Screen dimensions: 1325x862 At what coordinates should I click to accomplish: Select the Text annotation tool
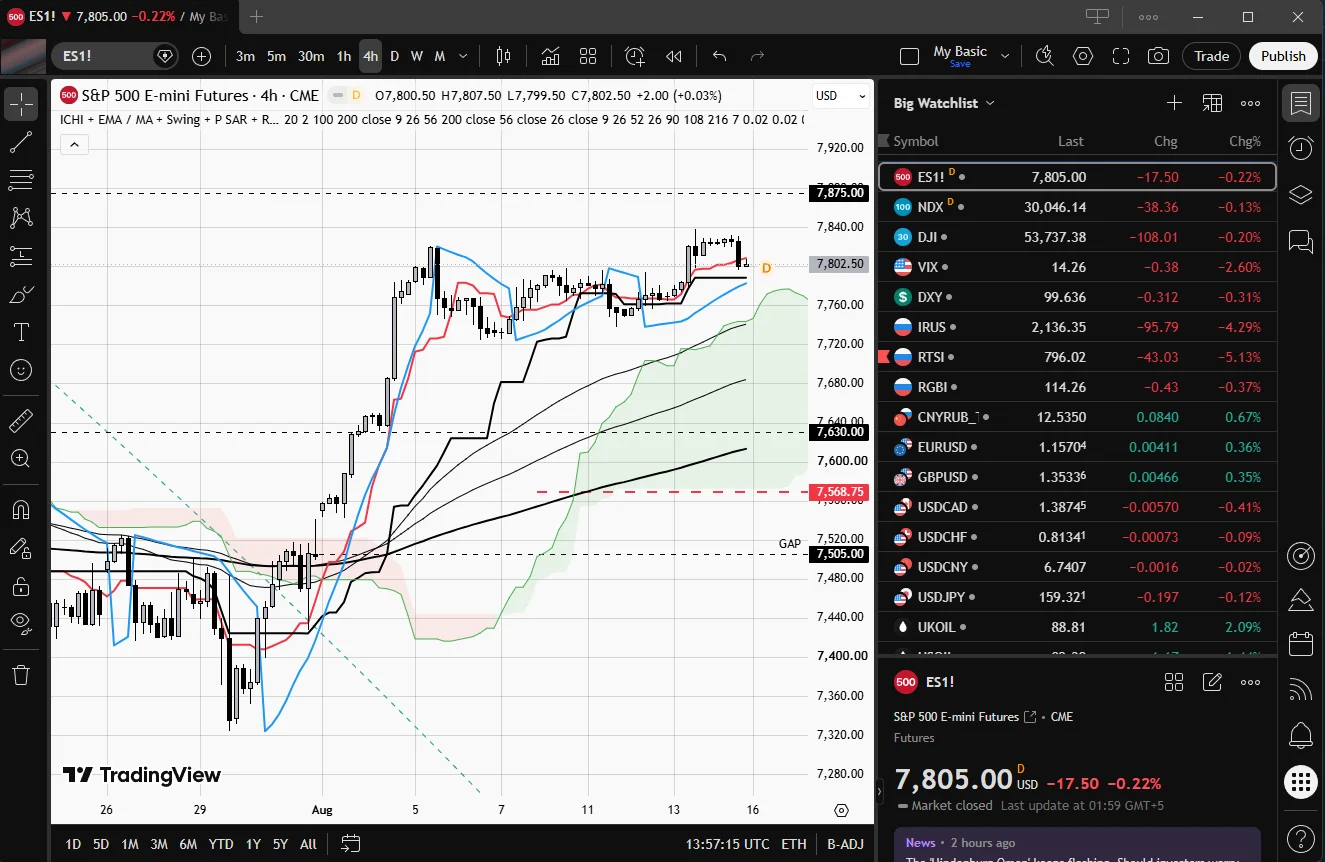(21, 332)
